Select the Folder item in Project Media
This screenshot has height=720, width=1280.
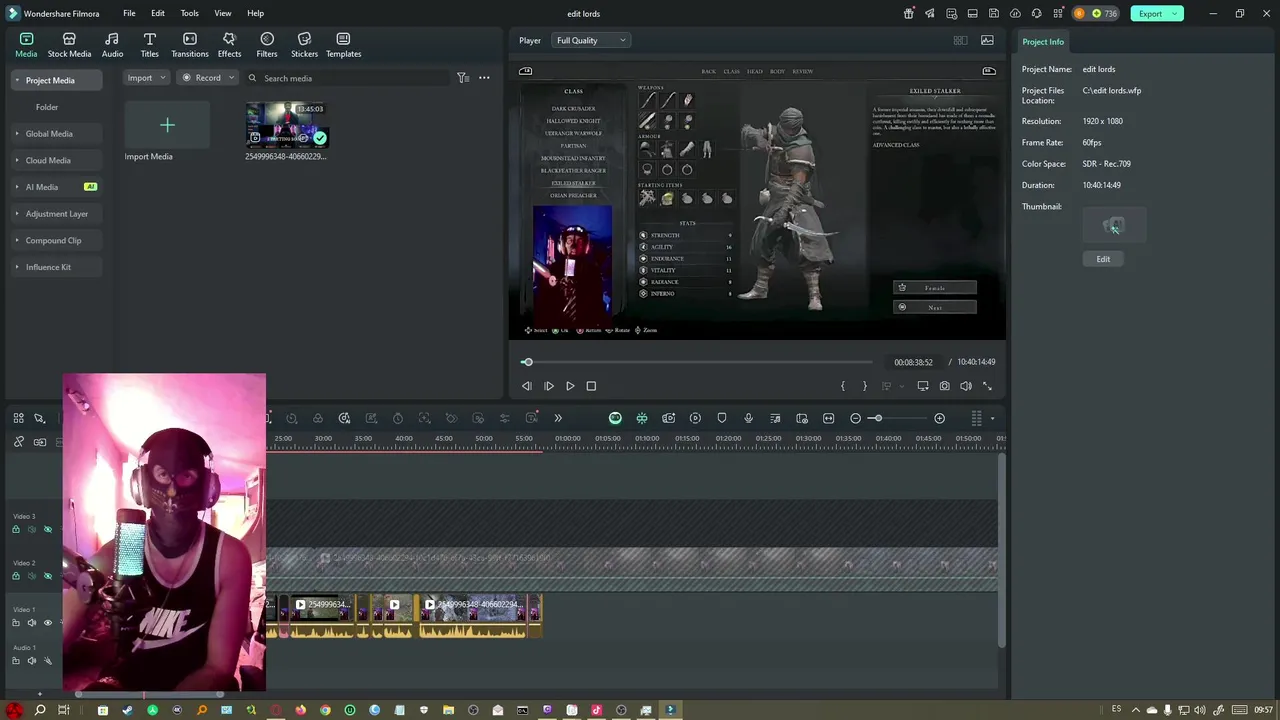point(47,107)
